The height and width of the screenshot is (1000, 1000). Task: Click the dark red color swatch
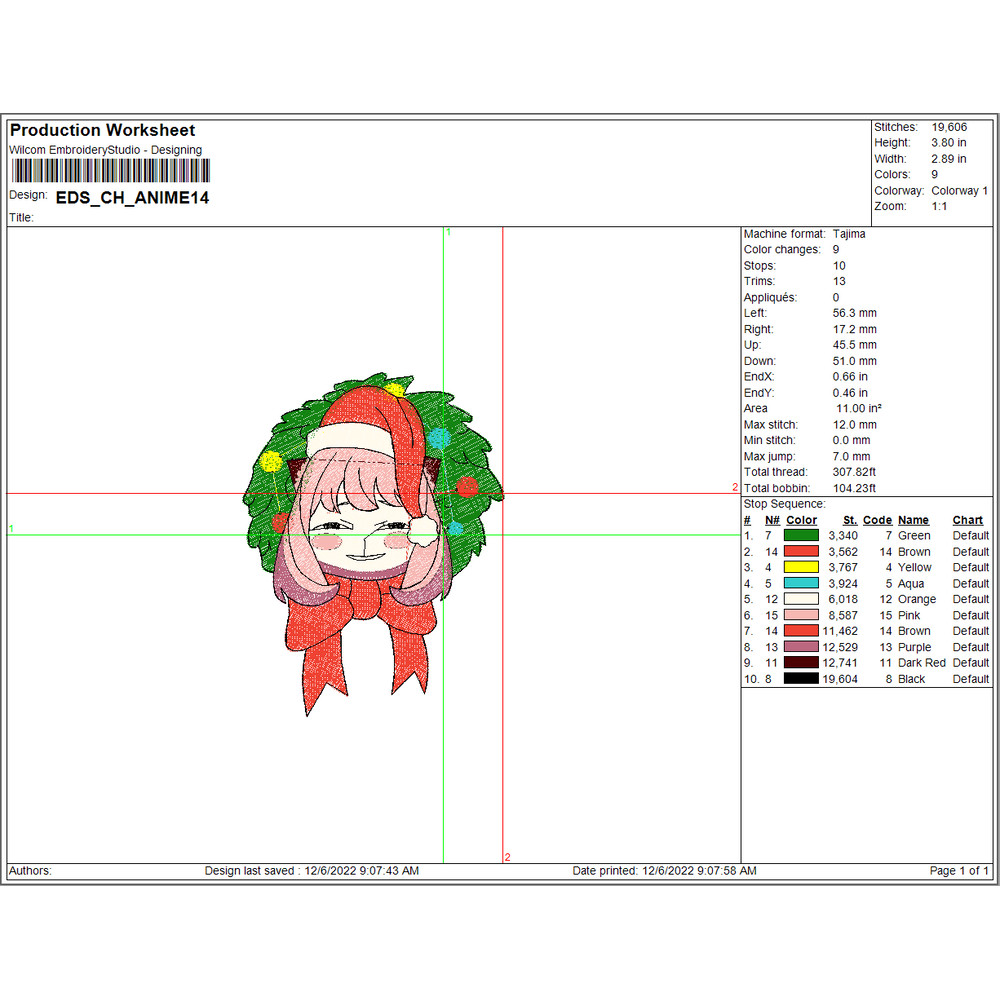tap(801, 663)
